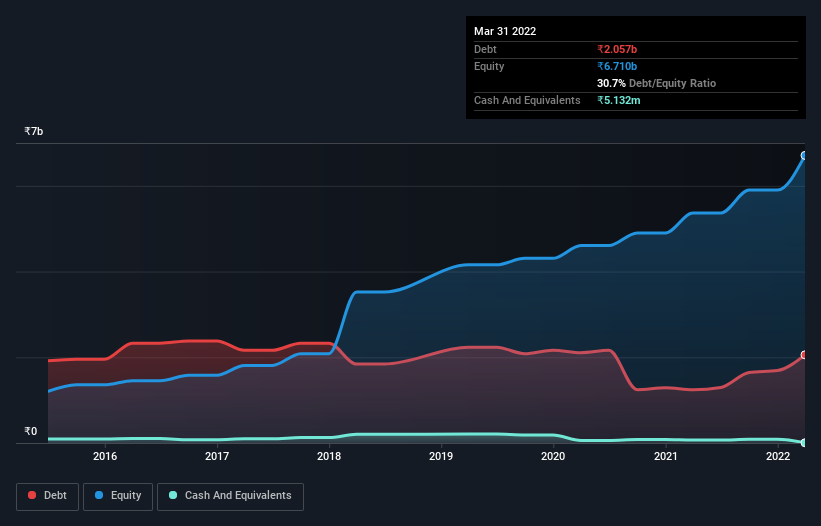Click the blue Equity legend dot
This screenshot has width=821, height=526.
click(99, 495)
